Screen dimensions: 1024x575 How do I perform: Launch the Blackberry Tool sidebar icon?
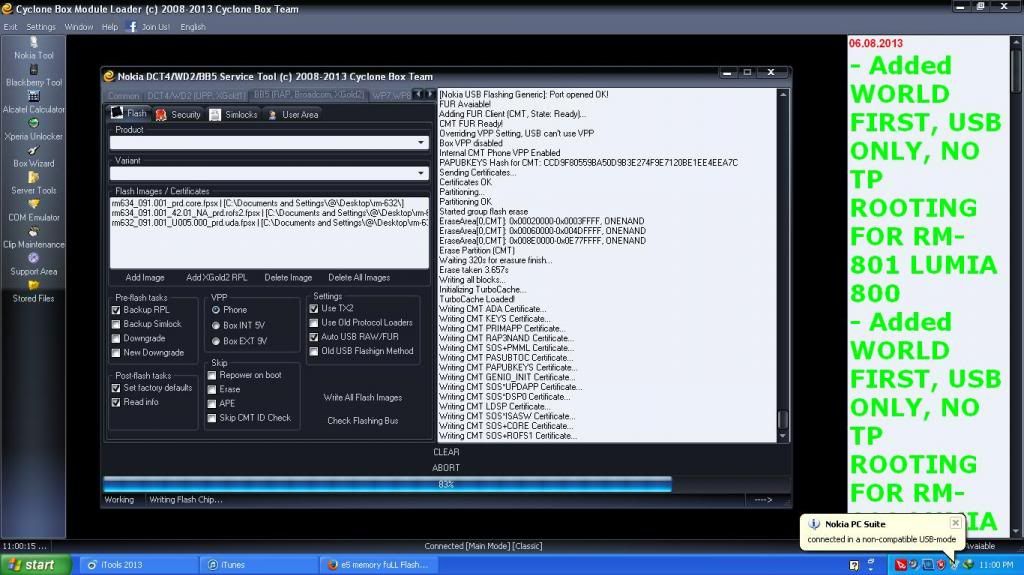coord(33,70)
